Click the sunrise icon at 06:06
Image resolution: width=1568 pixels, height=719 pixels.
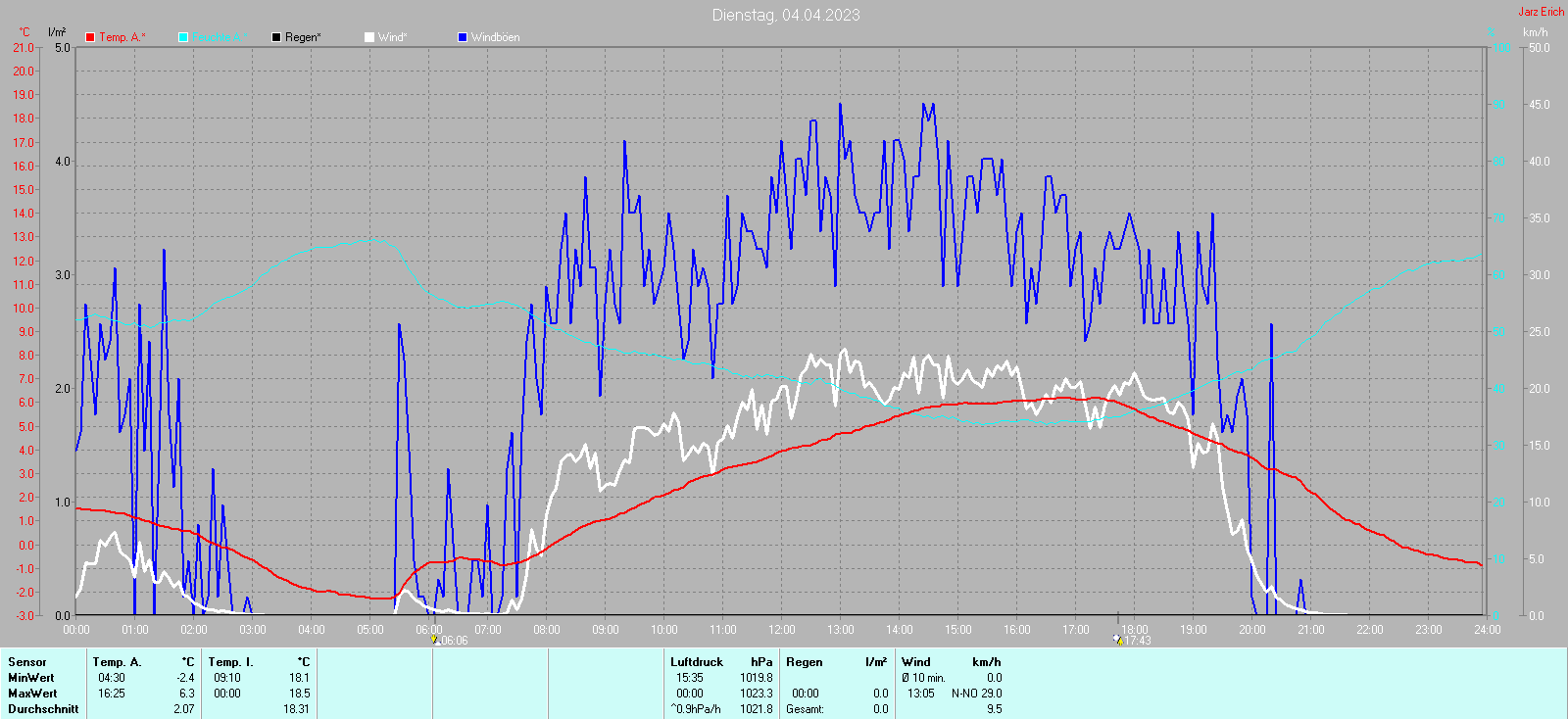[434, 640]
